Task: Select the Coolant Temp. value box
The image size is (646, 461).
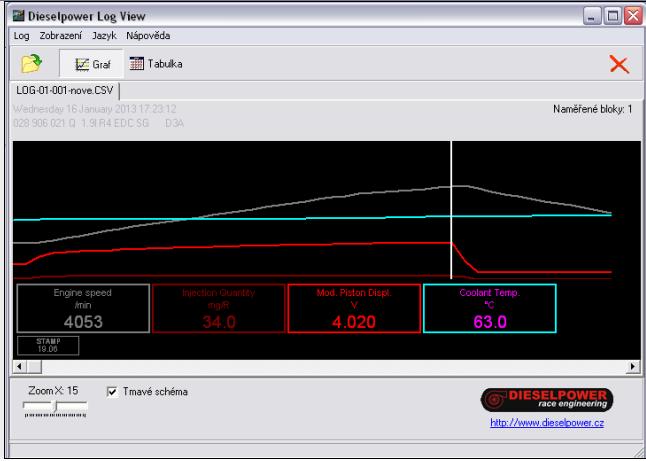Action: click(x=489, y=308)
